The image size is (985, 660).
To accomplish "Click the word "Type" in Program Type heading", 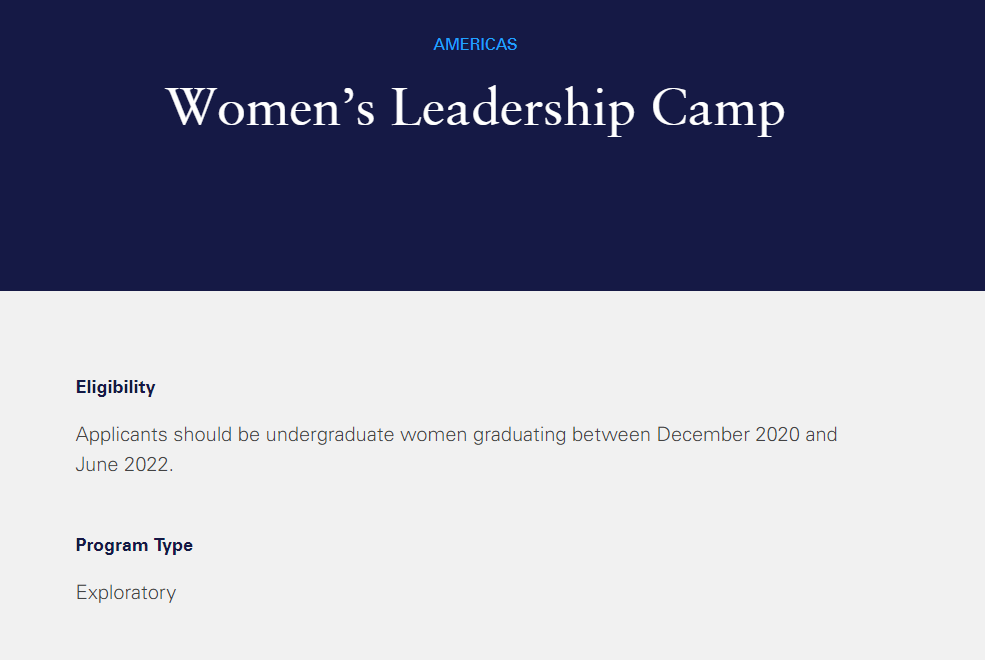I will [173, 546].
